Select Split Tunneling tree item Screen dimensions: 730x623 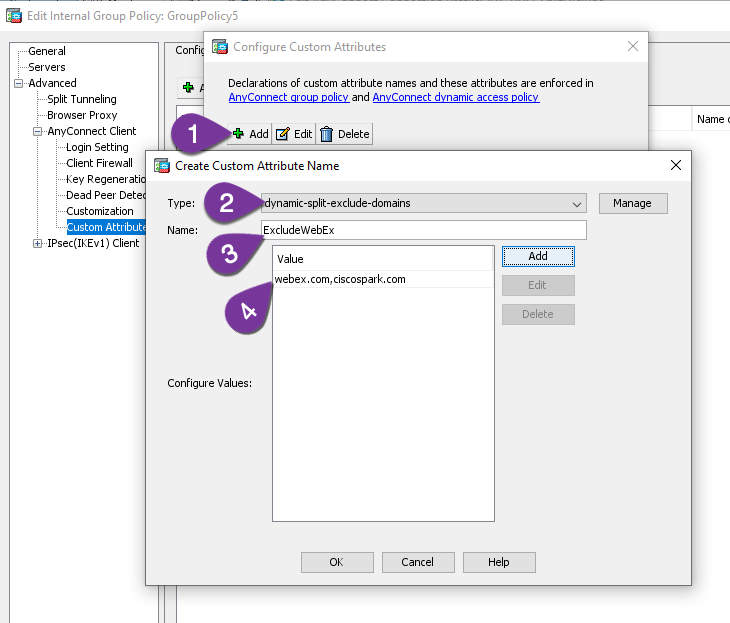coord(82,99)
